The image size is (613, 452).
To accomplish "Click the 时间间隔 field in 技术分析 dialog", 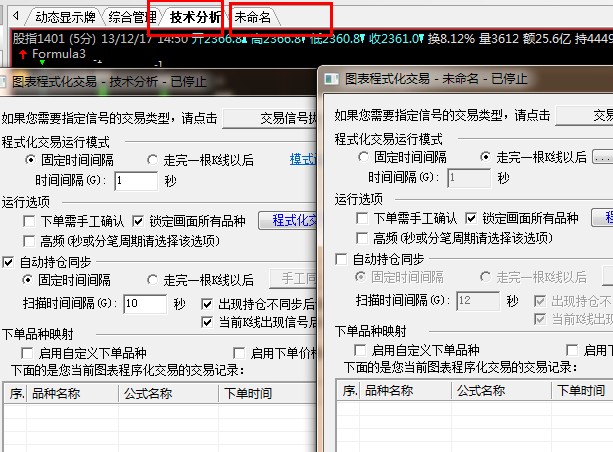I will coord(135,181).
